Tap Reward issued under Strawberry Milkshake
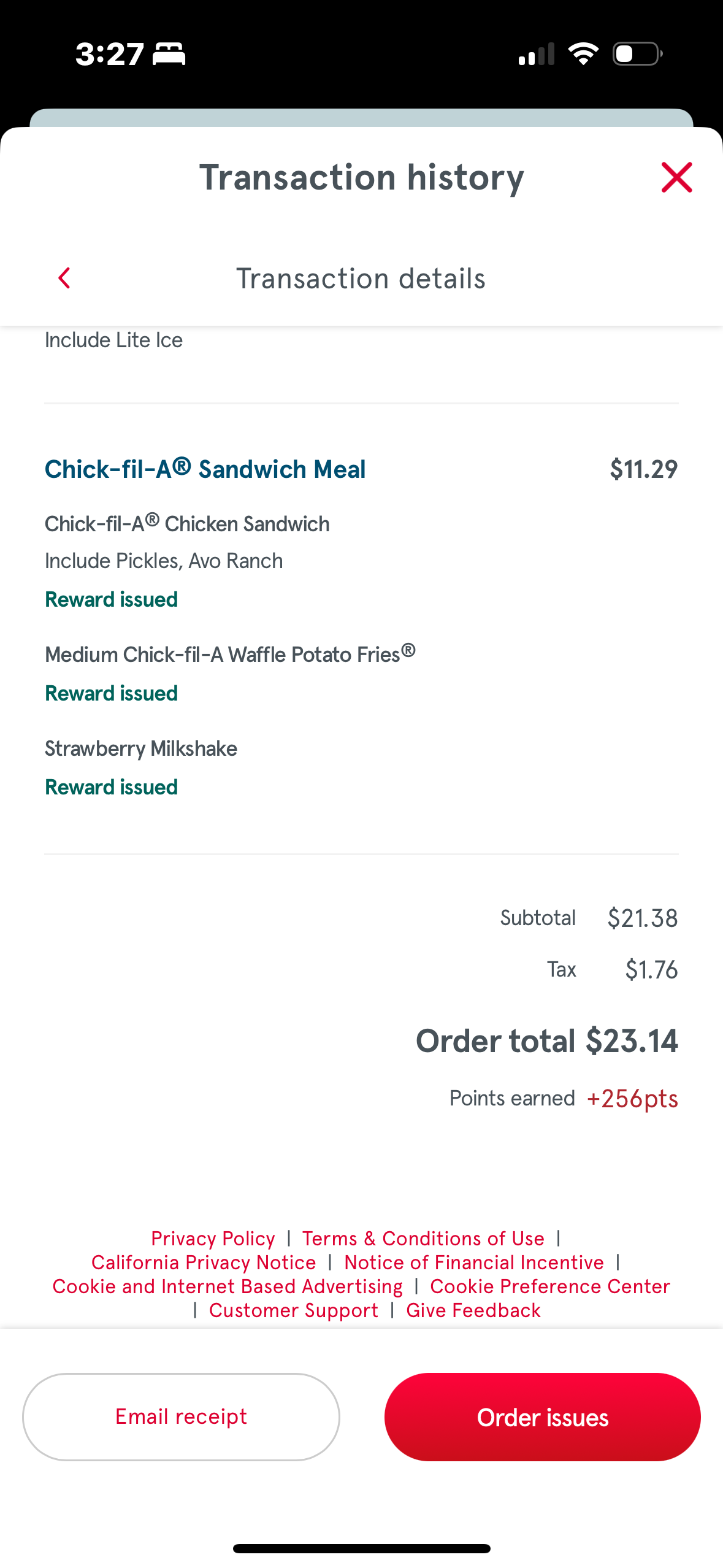 tap(112, 787)
